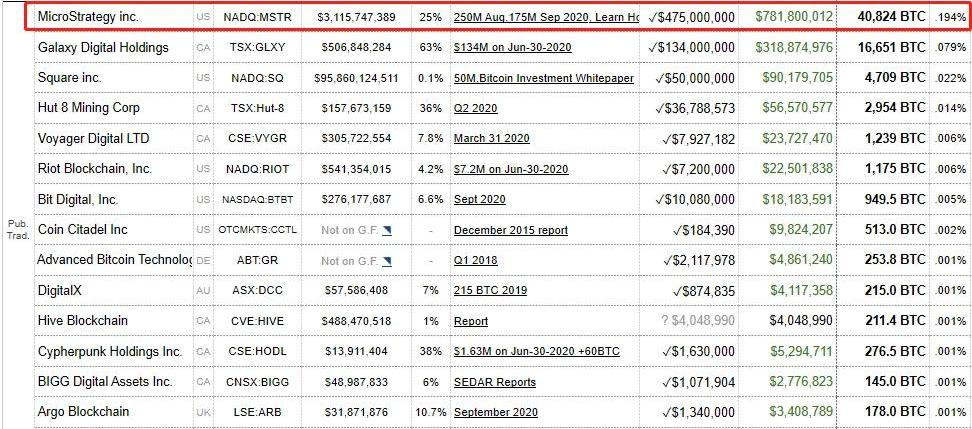Open Voyager Digital's March 31 2020 link
The image size is (972, 429).
491,139
